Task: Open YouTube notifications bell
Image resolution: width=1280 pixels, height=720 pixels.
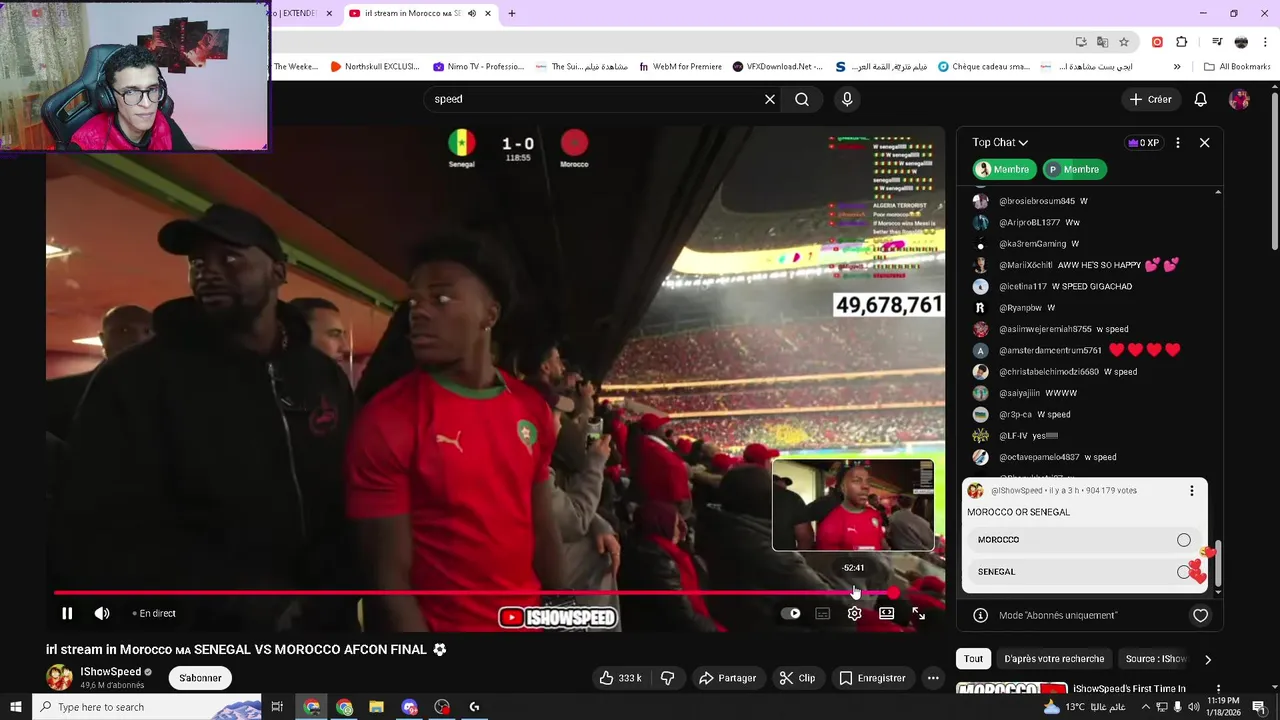Action: pyautogui.click(x=1201, y=99)
